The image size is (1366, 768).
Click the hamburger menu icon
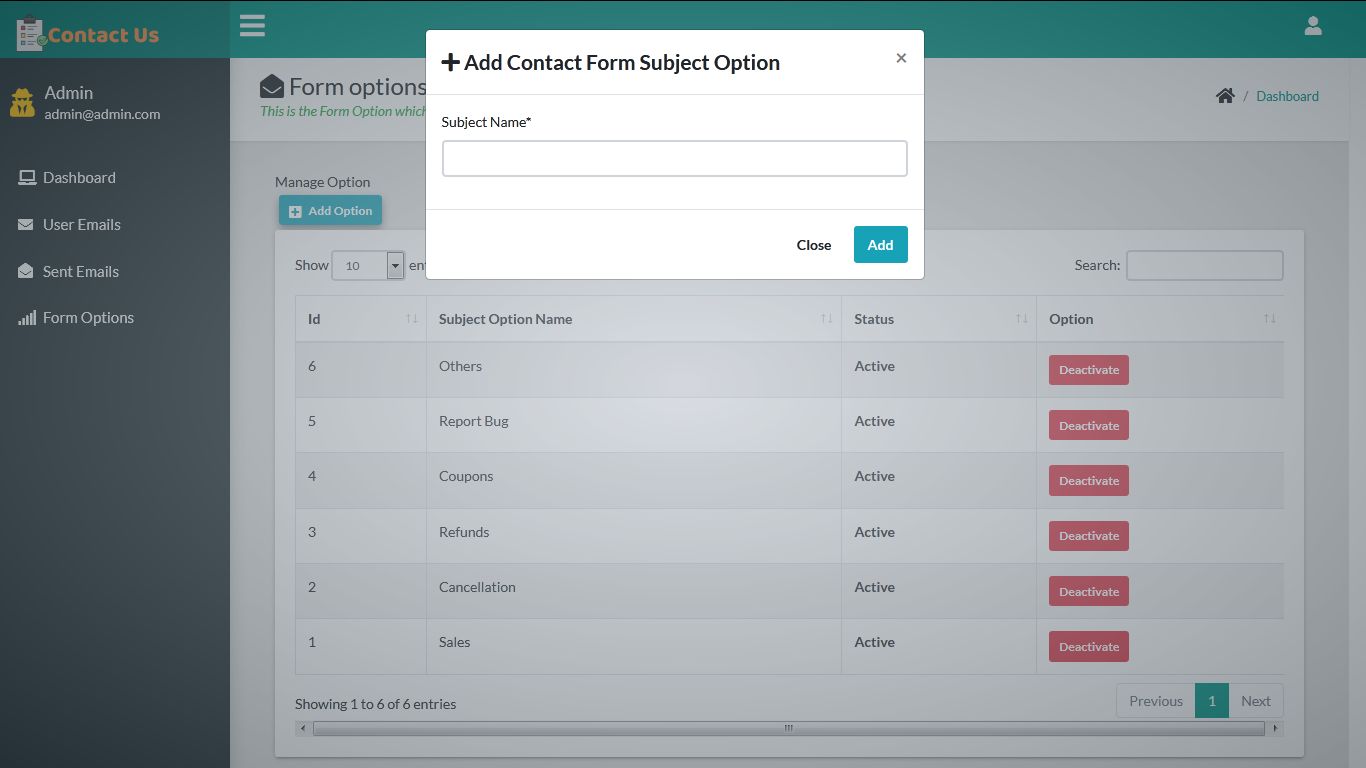click(x=252, y=25)
